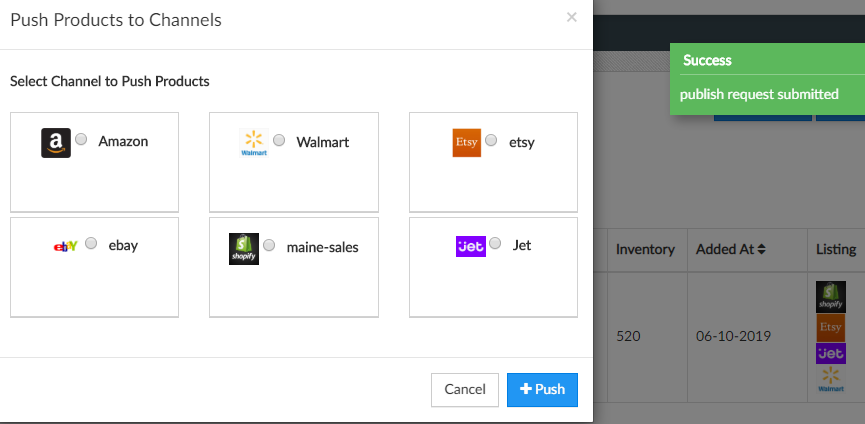
Task: Select the ebay radio button
Action: click(91, 243)
